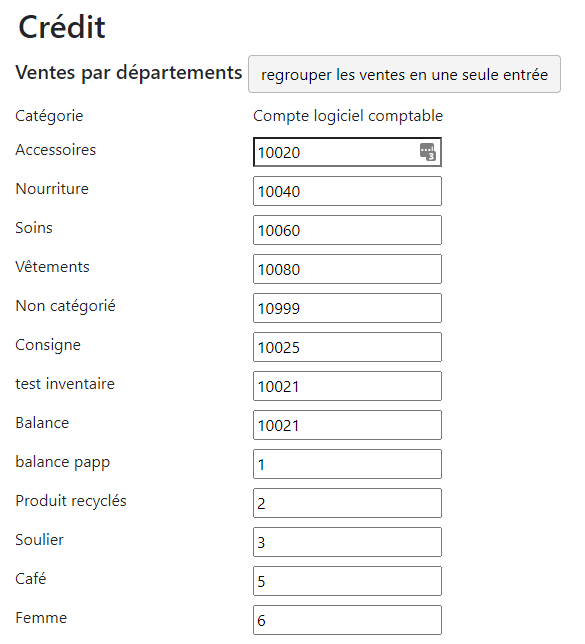Click the Catégorie column label
Screen dimensions: 585x644
(x=49, y=116)
